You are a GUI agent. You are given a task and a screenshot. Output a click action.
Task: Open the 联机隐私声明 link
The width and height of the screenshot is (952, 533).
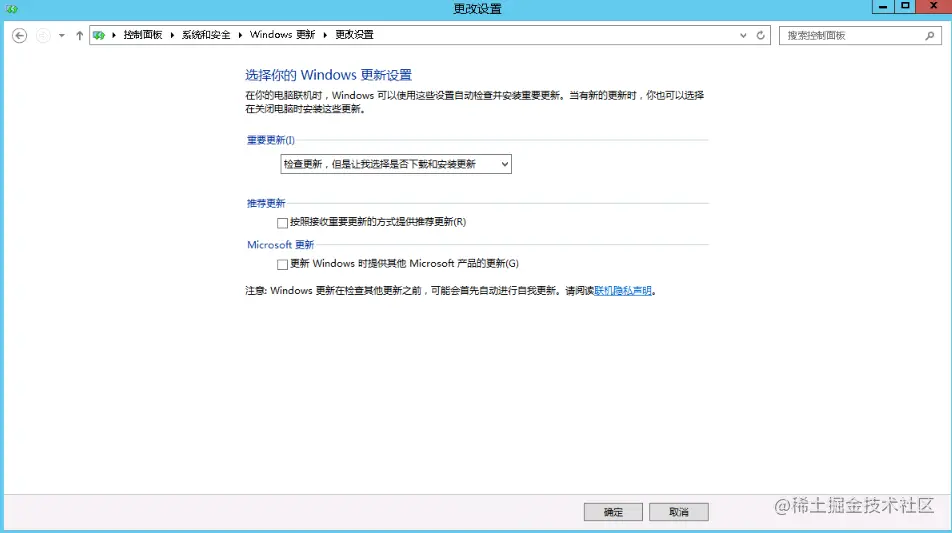coord(622,291)
